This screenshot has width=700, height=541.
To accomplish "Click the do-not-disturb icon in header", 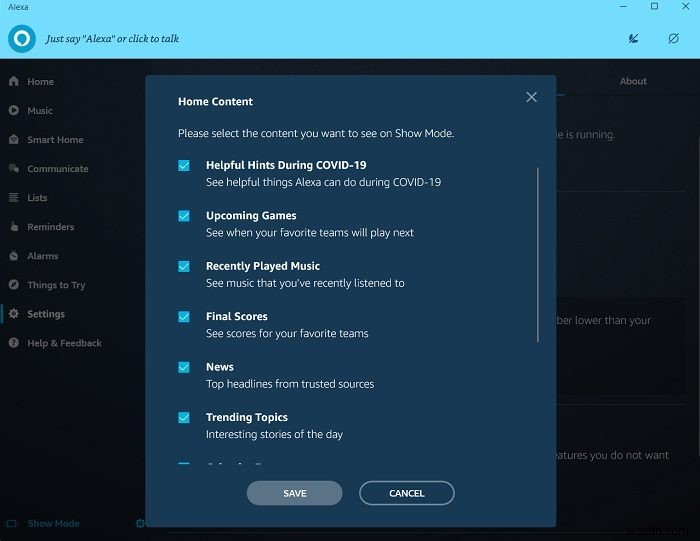I will coord(673,39).
